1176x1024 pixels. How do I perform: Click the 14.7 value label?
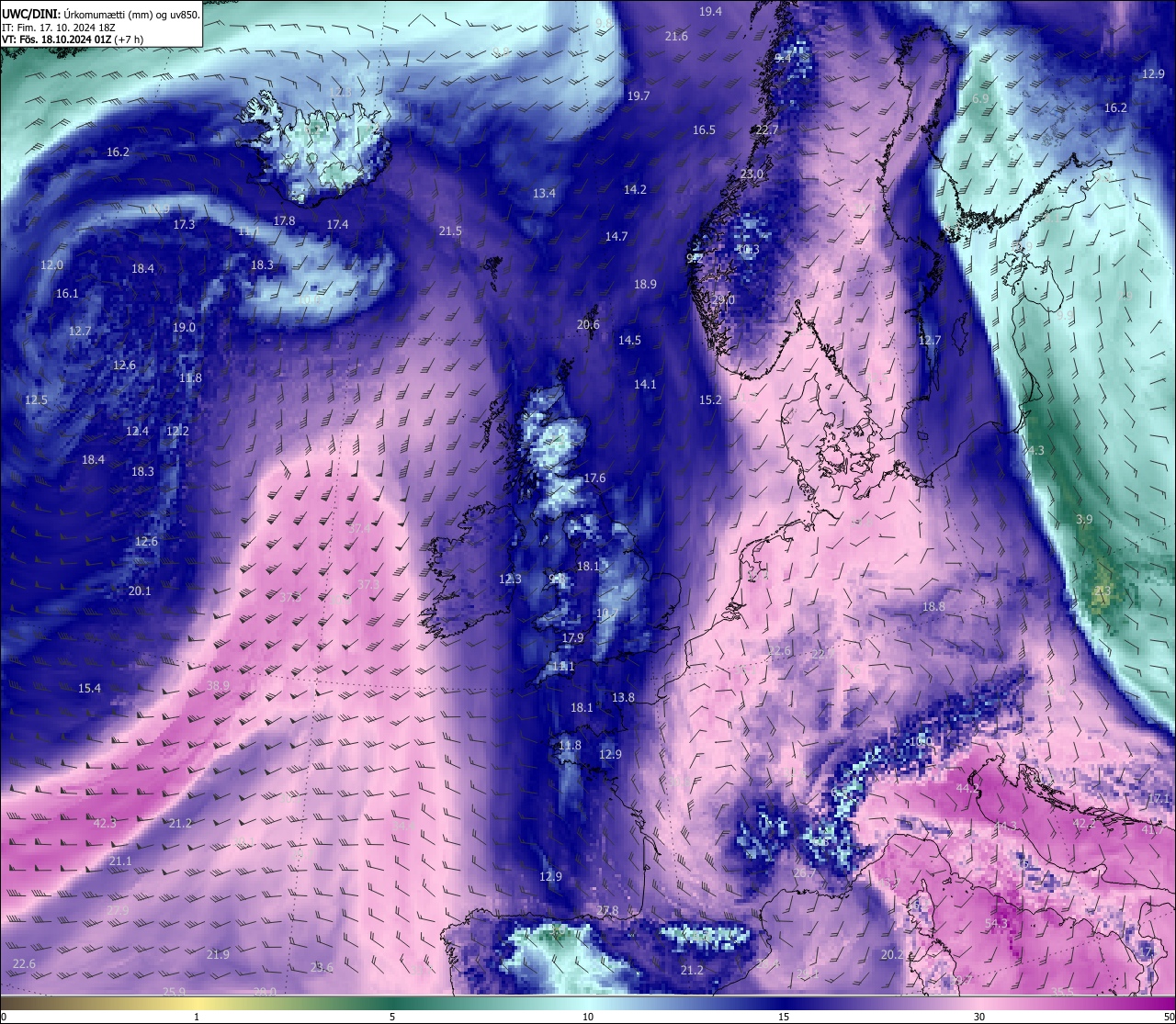[x=616, y=236]
